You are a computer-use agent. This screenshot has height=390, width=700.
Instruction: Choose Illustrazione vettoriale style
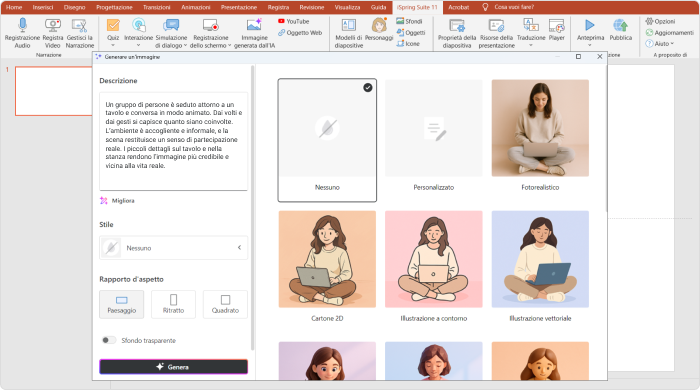(540, 267)
